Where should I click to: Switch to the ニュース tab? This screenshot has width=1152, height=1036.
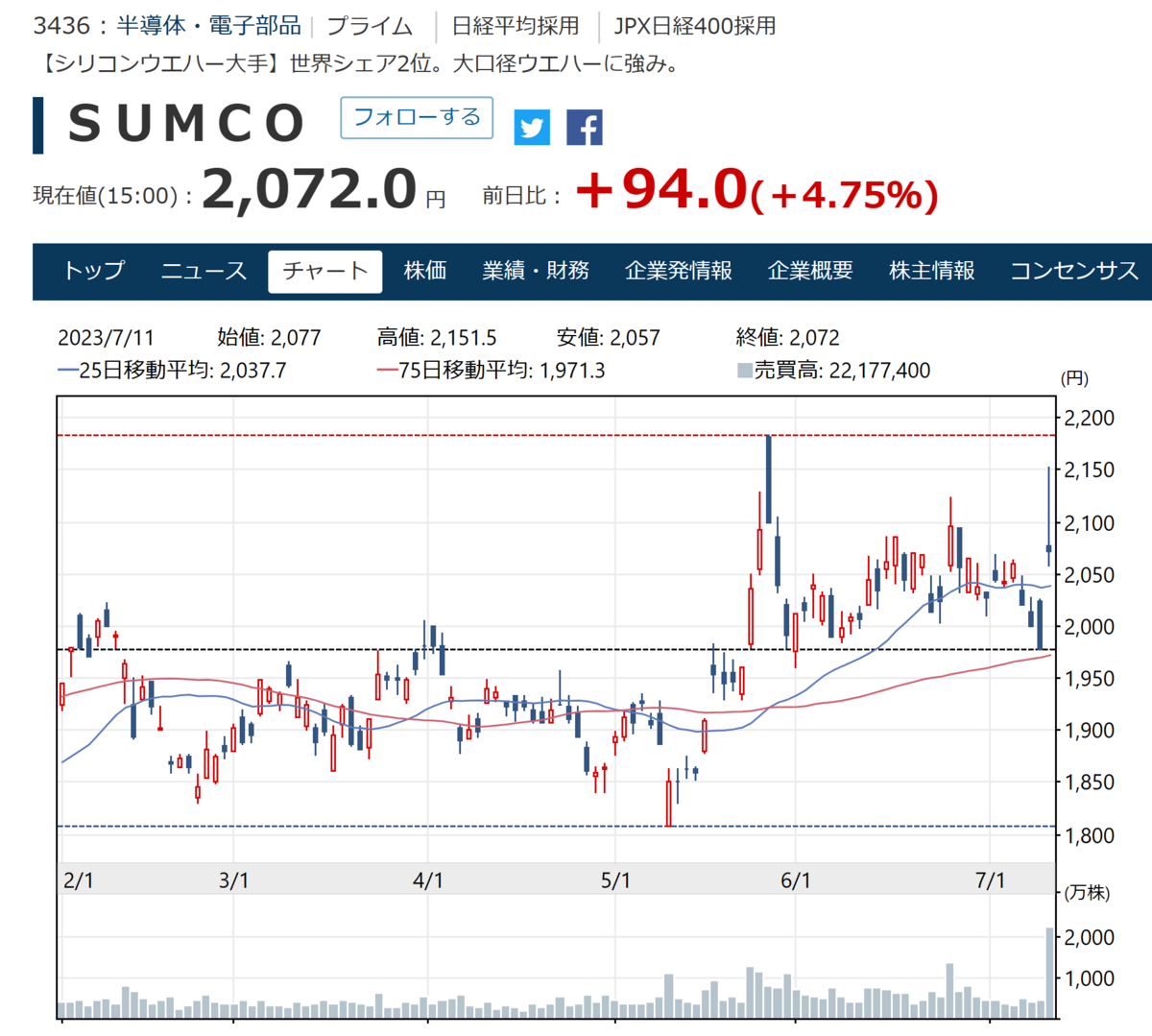[x=204, y=272]
